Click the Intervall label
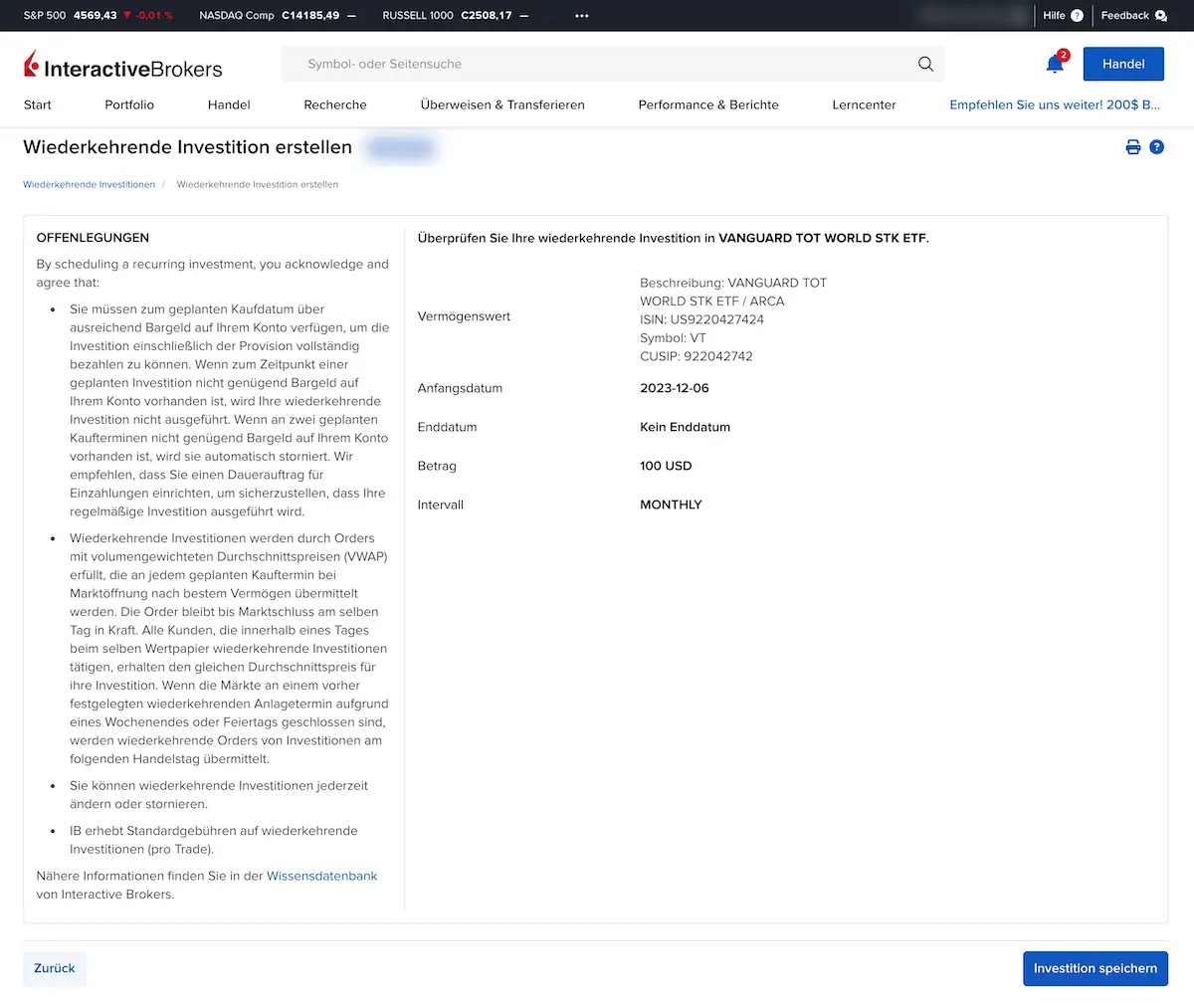1194x1008 pixels. (441, 504)
